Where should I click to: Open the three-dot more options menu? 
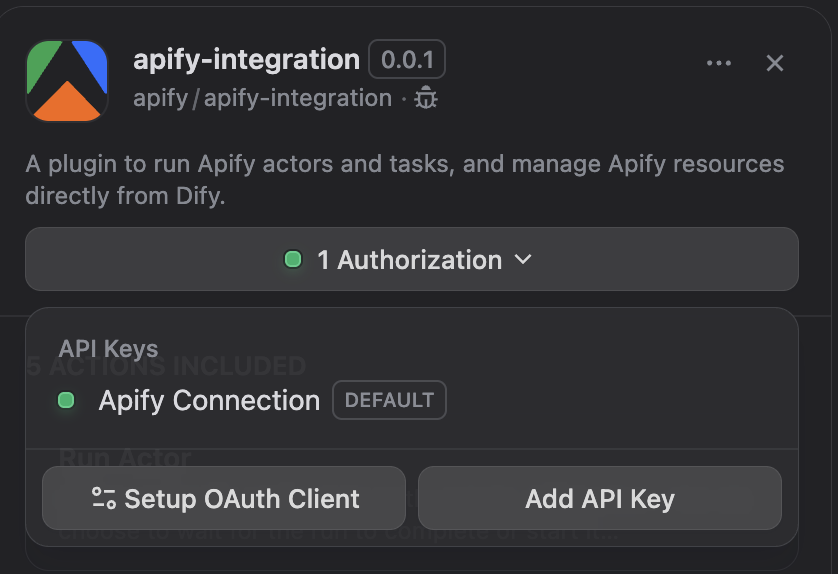click(719, 63)
